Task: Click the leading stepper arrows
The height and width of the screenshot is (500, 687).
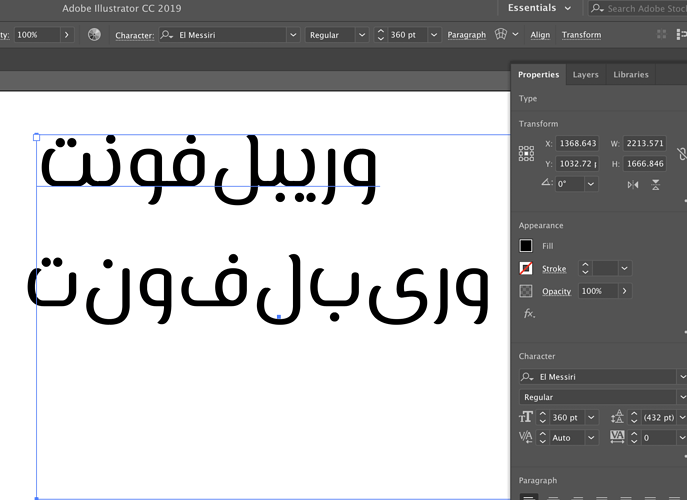Action: [x=634, y=417]
